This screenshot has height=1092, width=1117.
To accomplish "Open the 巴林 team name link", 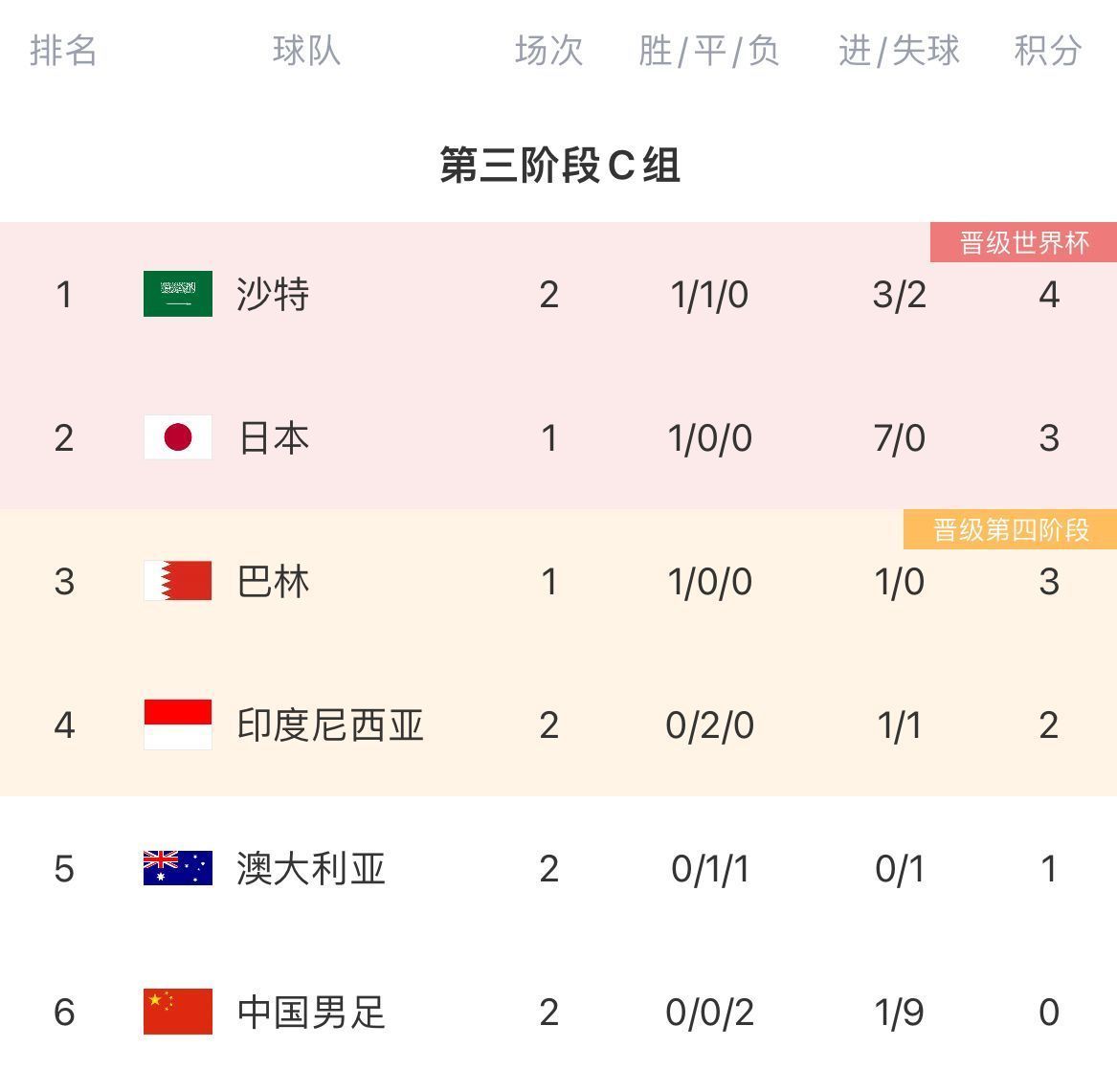I will 274,581.
